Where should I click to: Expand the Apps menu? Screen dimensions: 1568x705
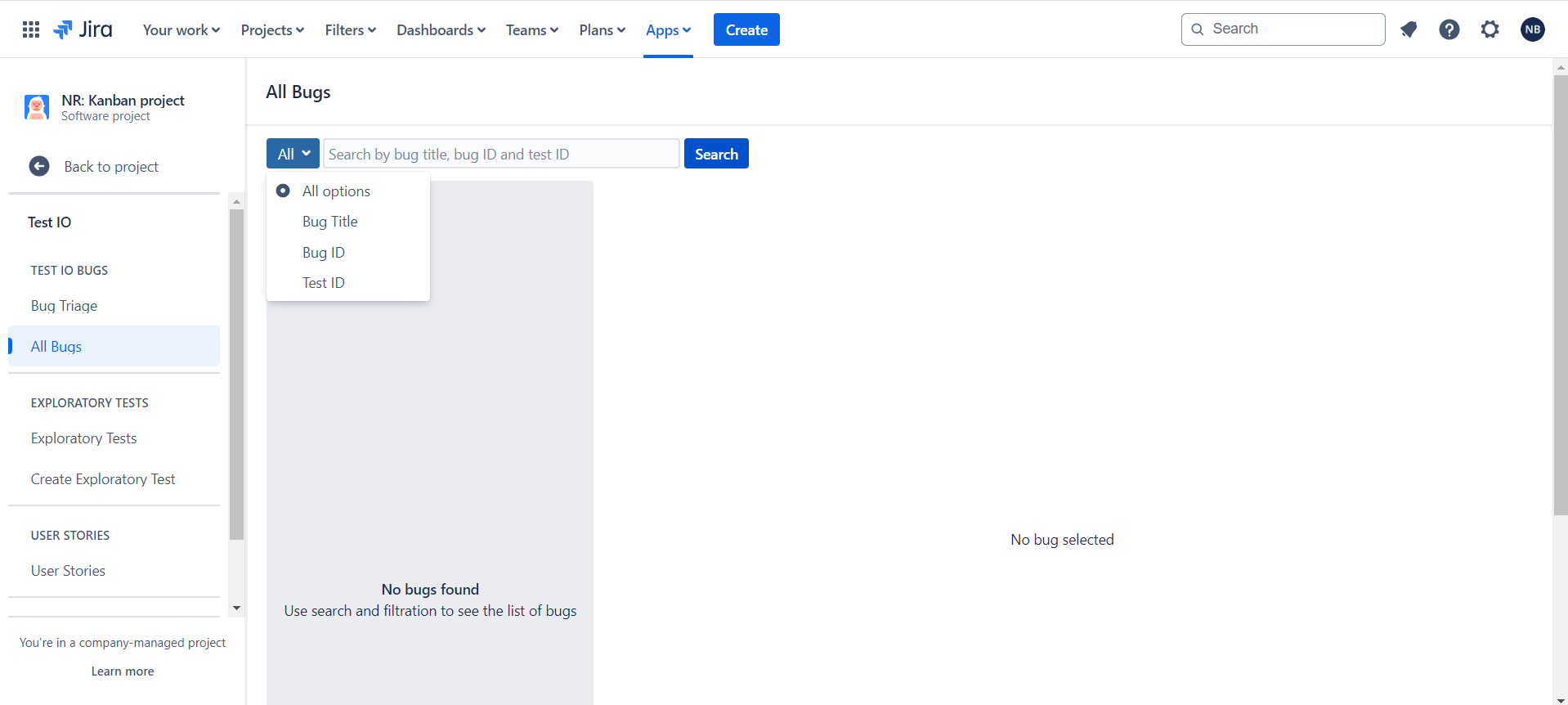pos(668,29)
